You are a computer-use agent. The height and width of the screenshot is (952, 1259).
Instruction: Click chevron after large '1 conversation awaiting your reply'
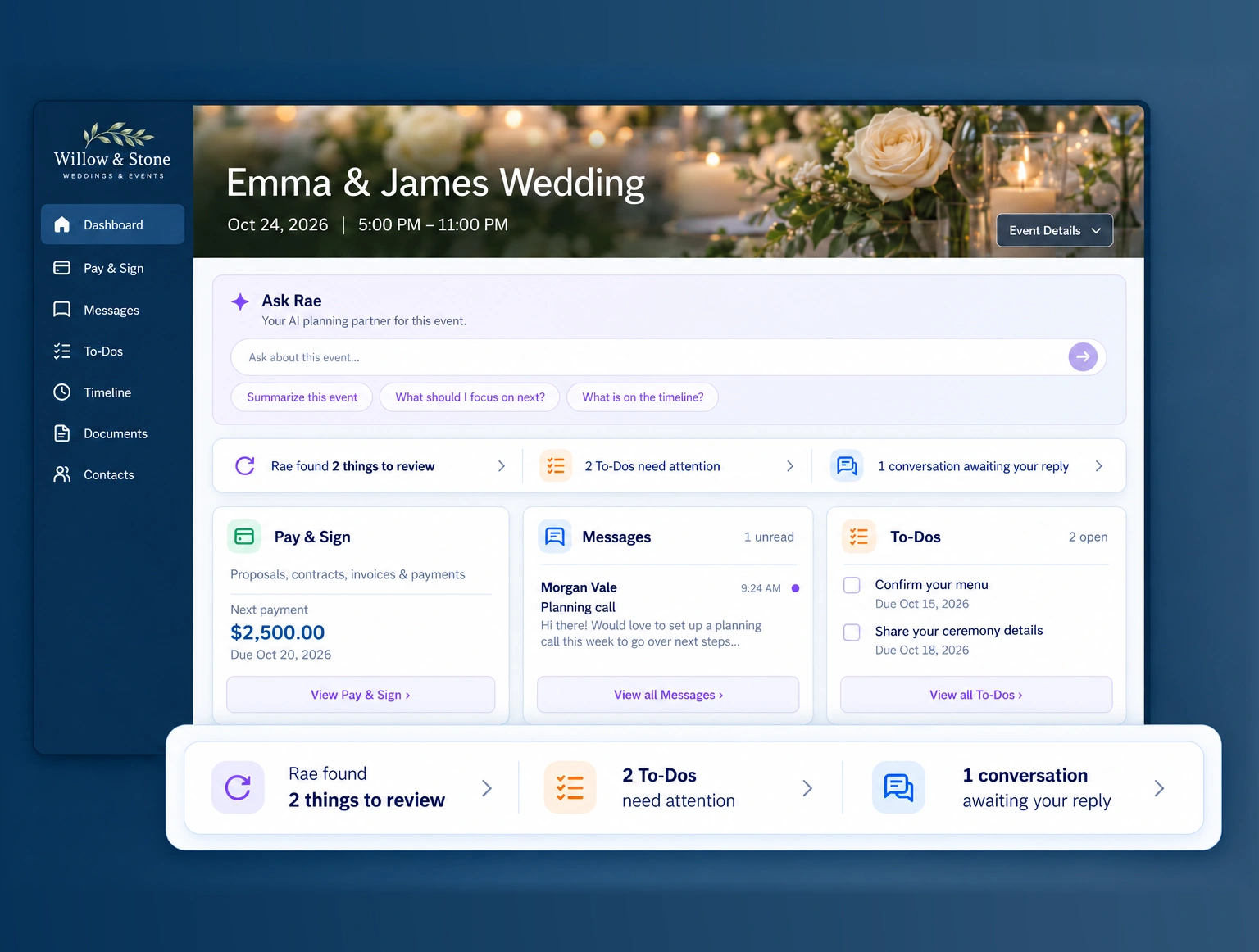pyautogui.click(x=1159, y=788)
